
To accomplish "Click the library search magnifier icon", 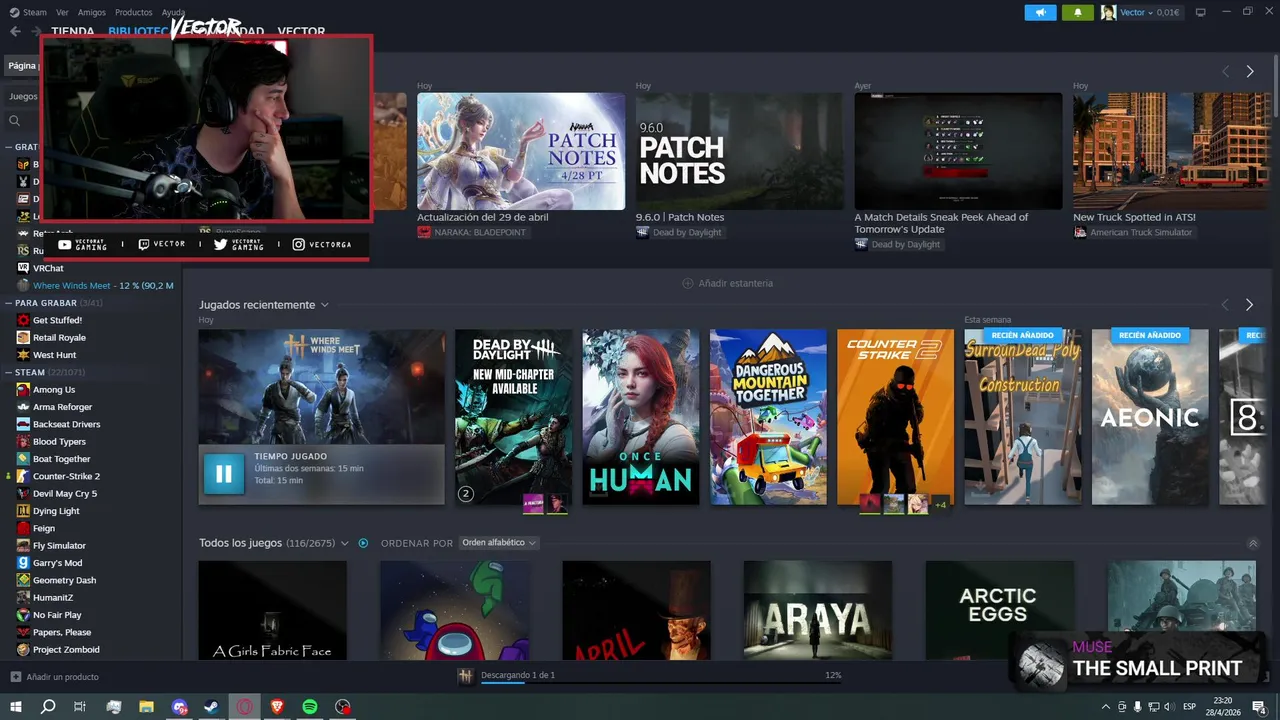I will click(x=15, y=120).
